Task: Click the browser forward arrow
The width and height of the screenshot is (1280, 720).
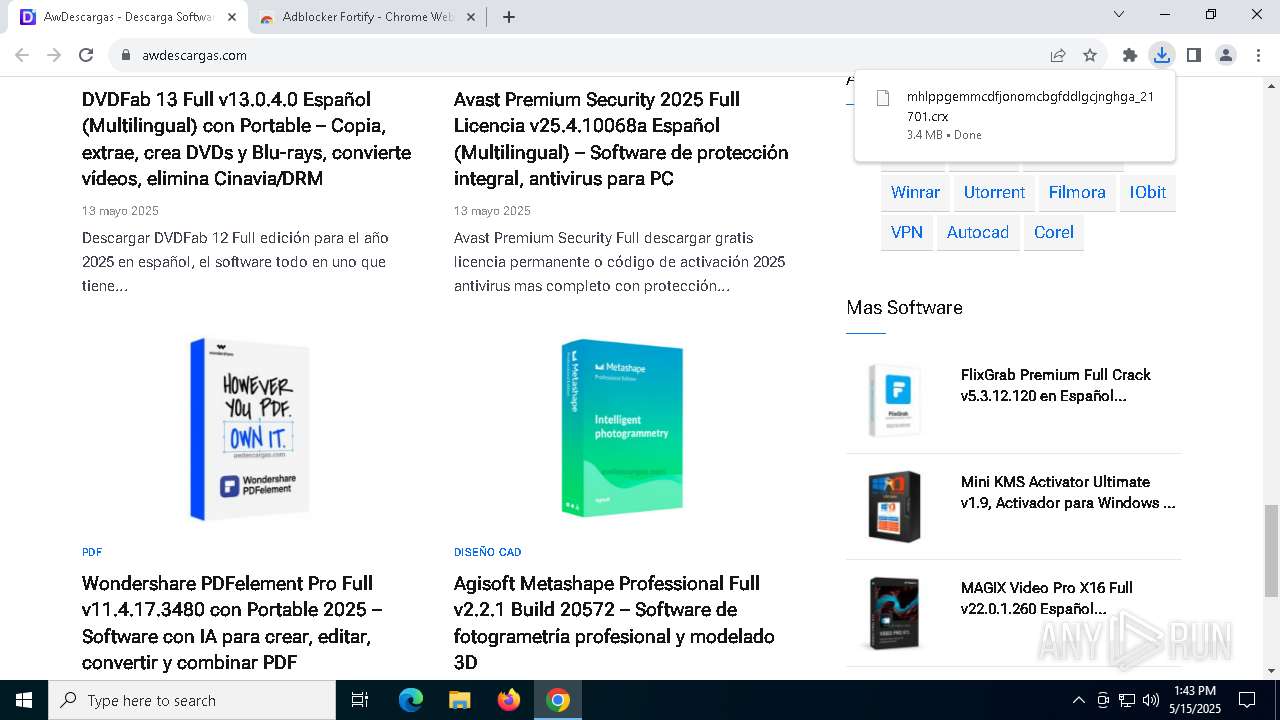Action: (x=54, y=55)
